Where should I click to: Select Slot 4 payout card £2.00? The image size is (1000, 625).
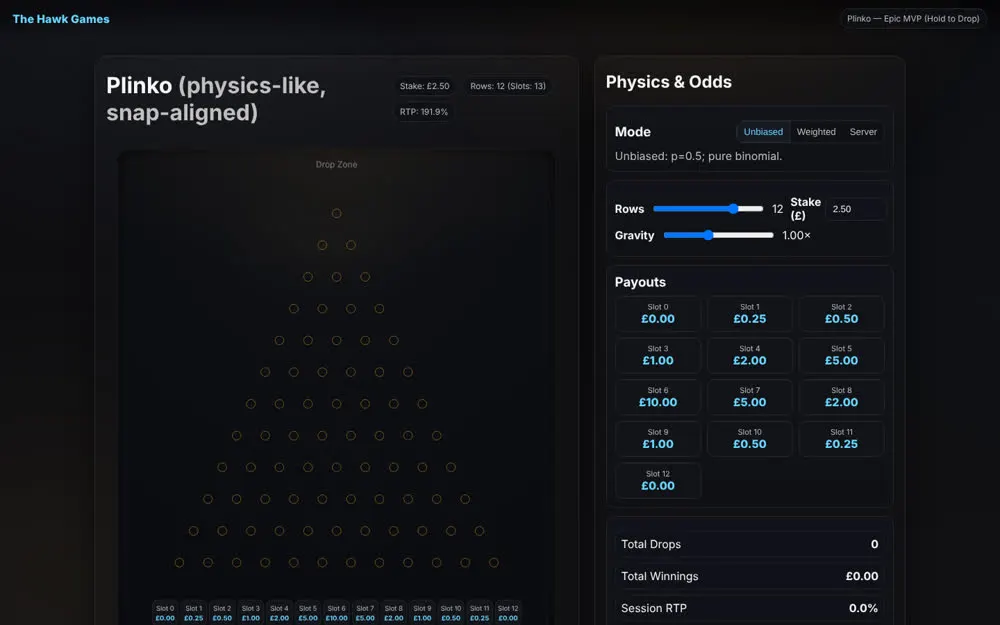tap(749, 355)
